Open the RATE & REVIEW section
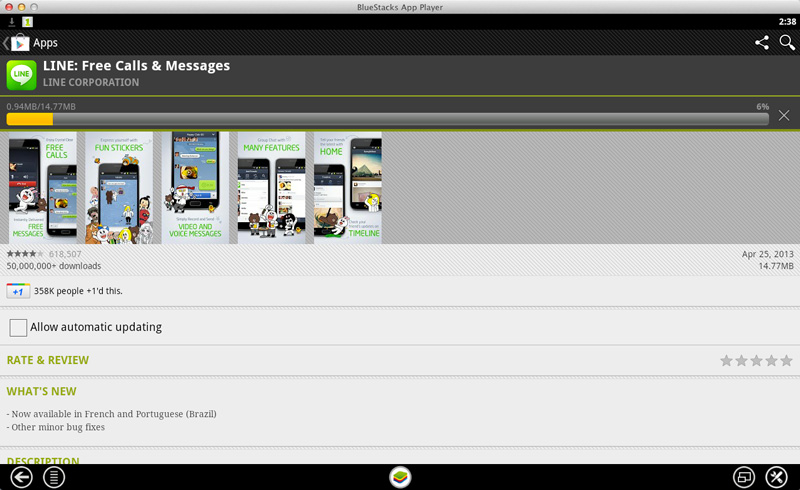This screenshot has height=490, width=800. pyautogui.click(x=47, y=360)
